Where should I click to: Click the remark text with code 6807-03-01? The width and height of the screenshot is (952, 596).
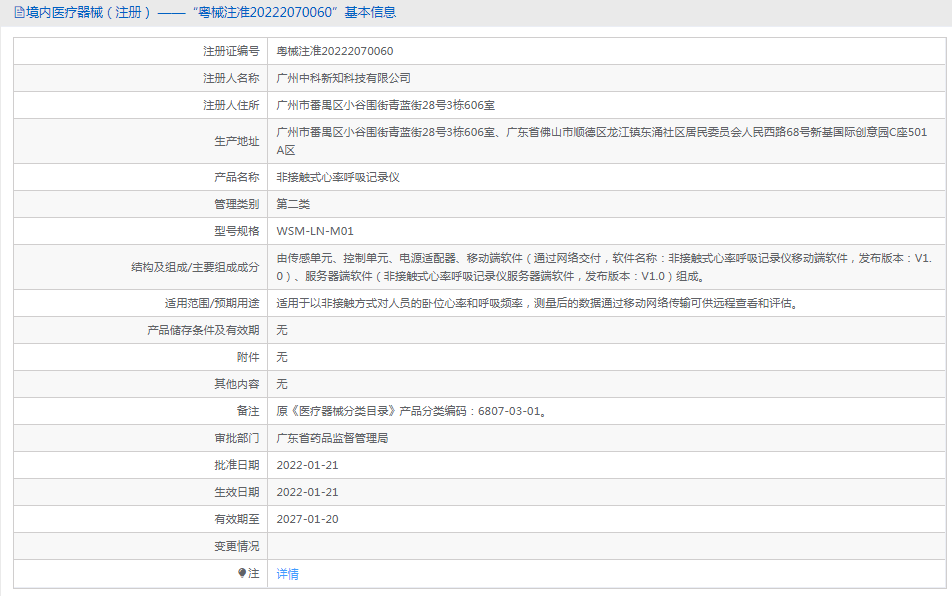tap(410, 411)
